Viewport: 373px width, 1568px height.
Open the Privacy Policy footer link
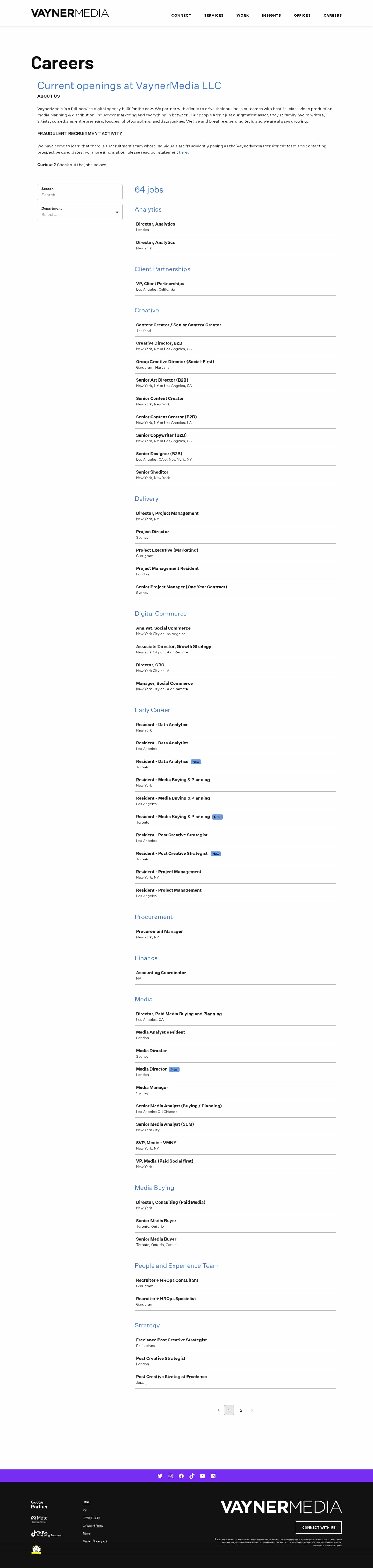[91, 1517]
